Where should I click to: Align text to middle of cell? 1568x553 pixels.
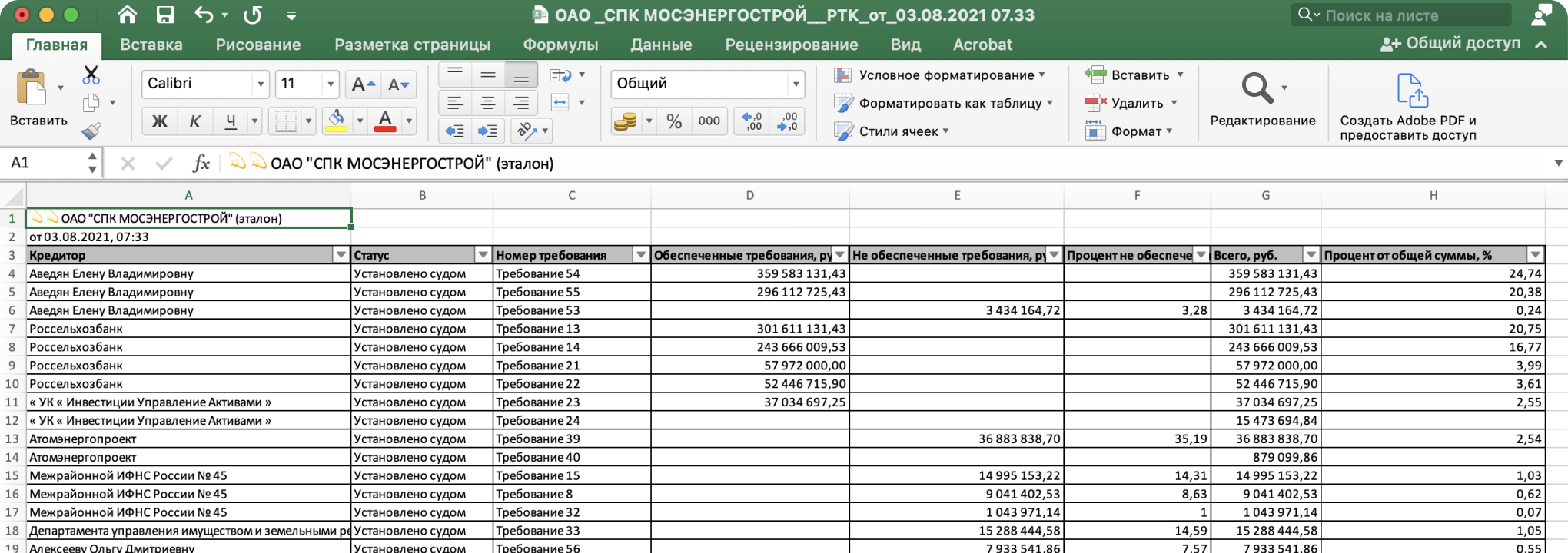[488, 75]
